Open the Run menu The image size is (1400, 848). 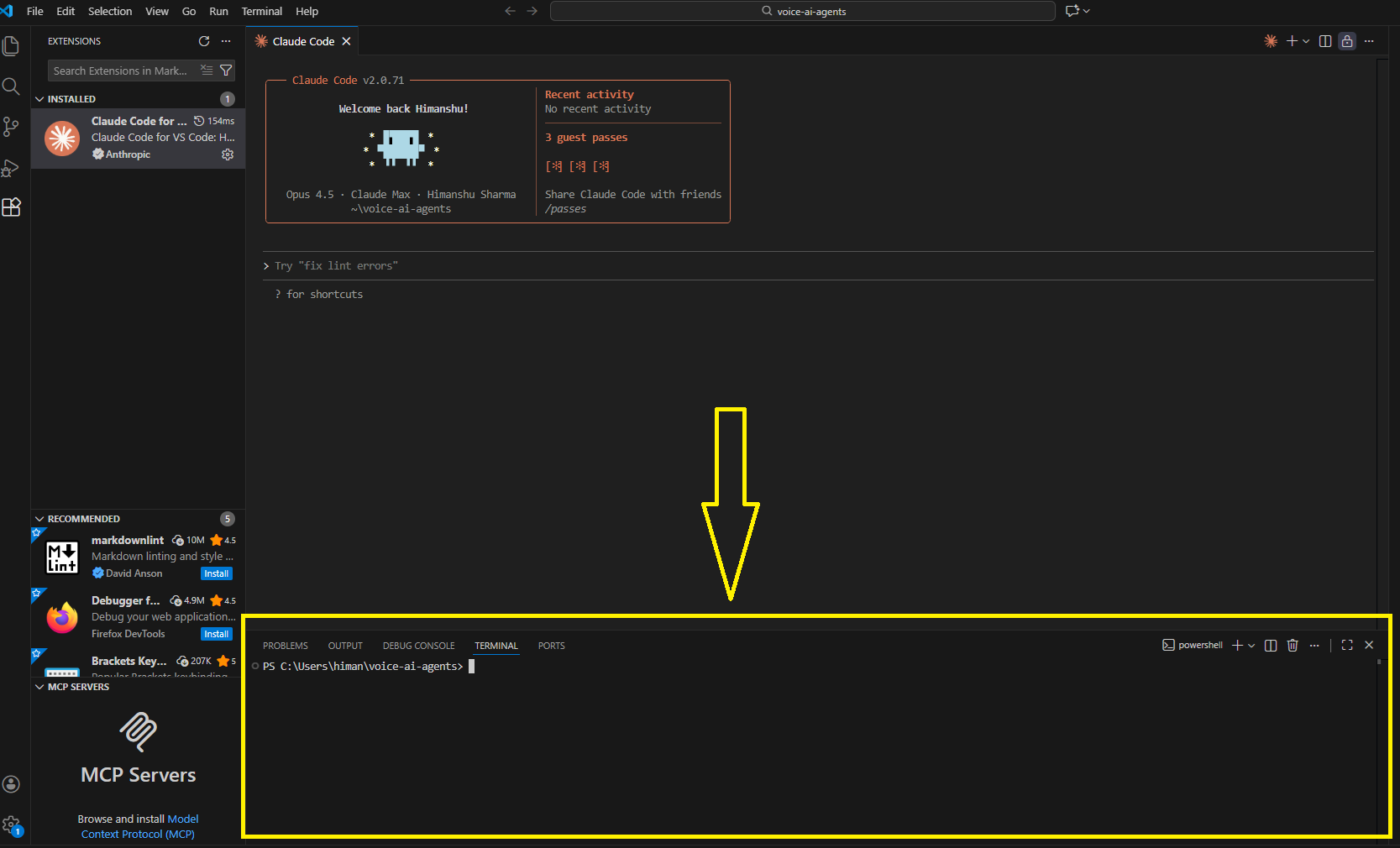click(218, 11)
